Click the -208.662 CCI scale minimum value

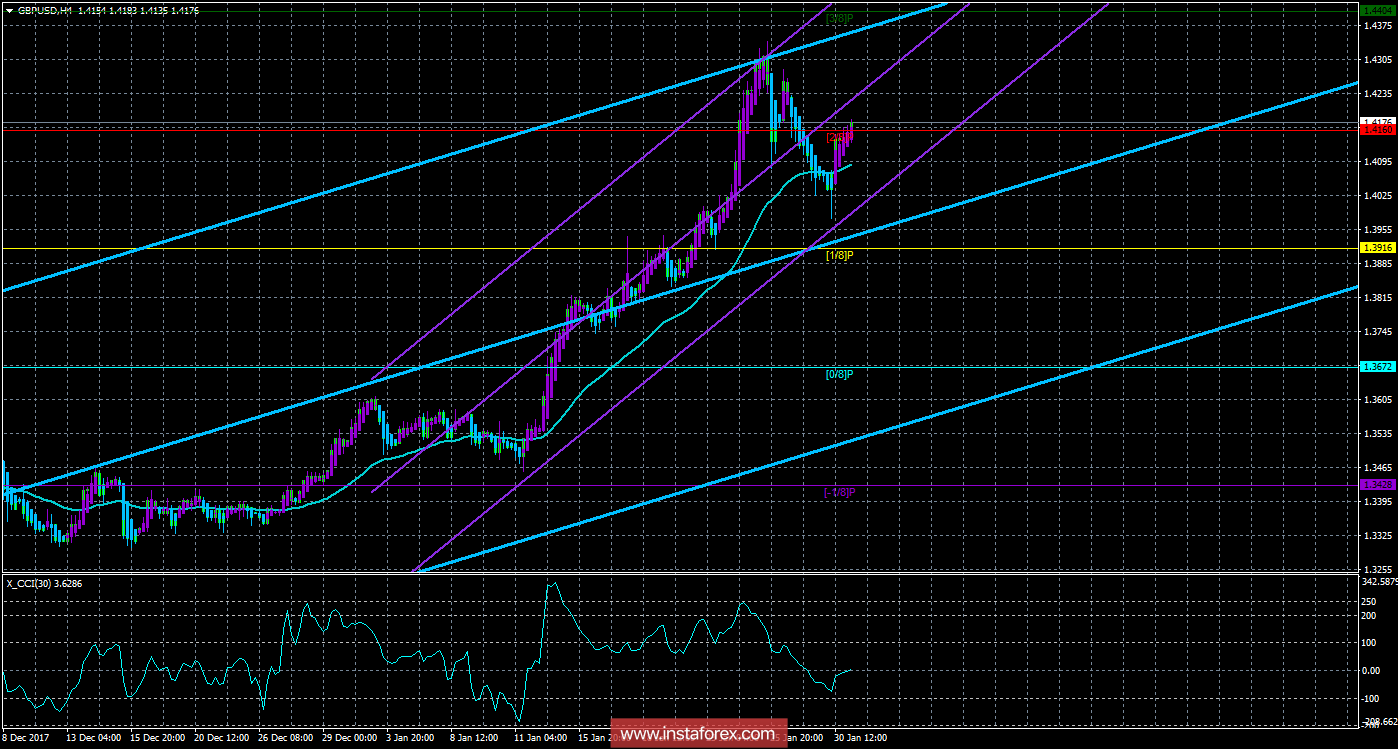pos(1378,721)
